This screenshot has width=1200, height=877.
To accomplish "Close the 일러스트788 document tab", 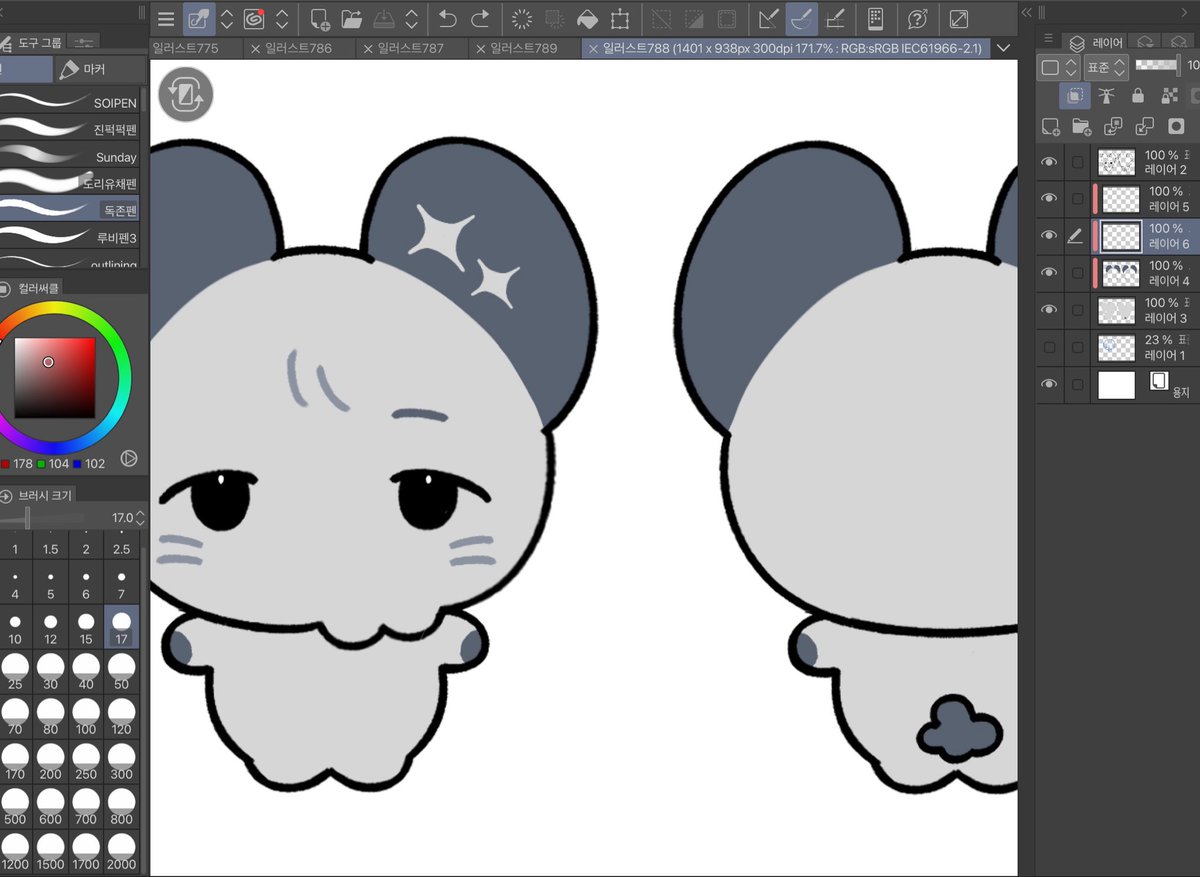I will [x=593, y=48].
